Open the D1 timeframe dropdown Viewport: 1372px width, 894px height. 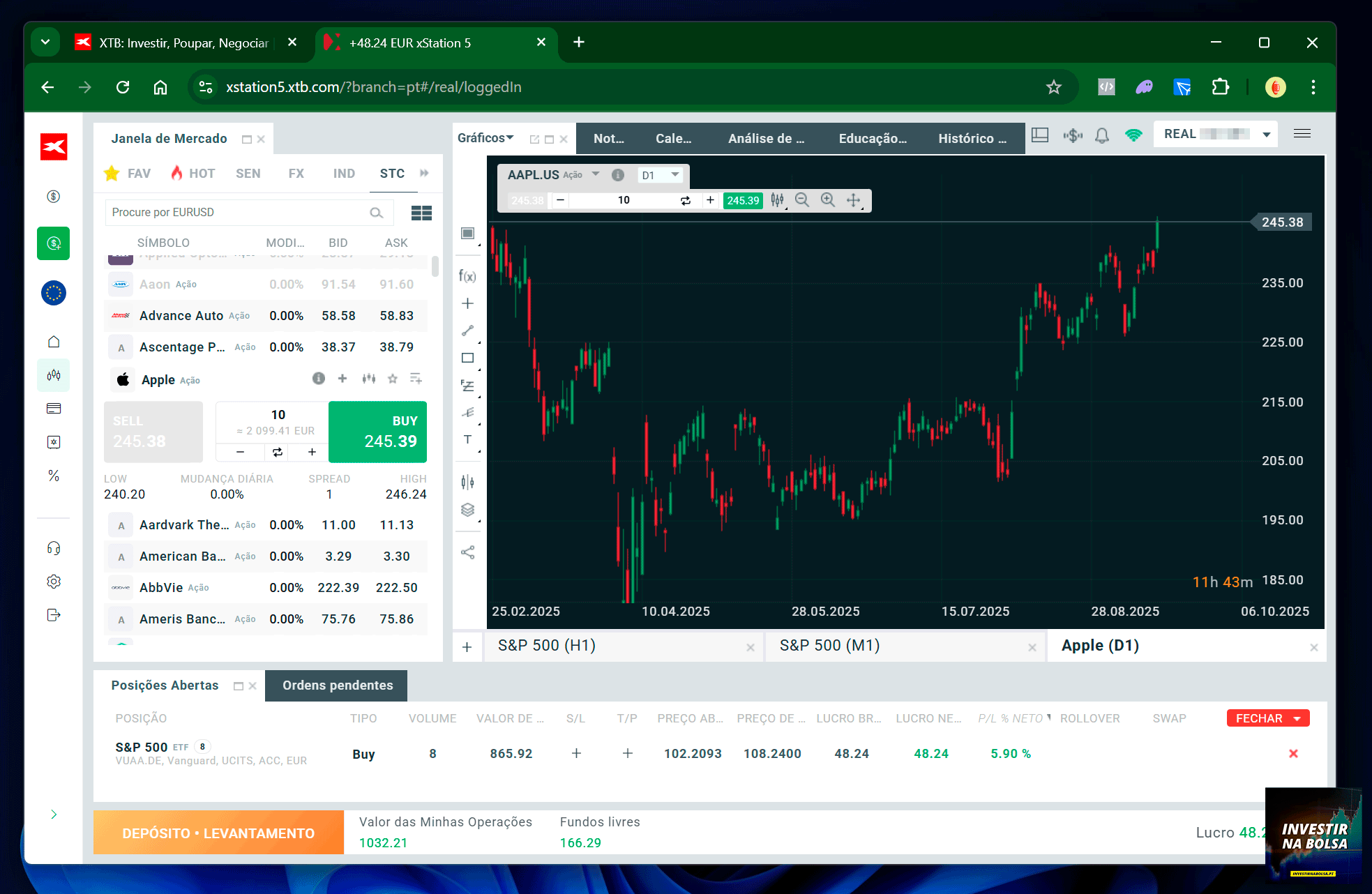click(661, 174)
